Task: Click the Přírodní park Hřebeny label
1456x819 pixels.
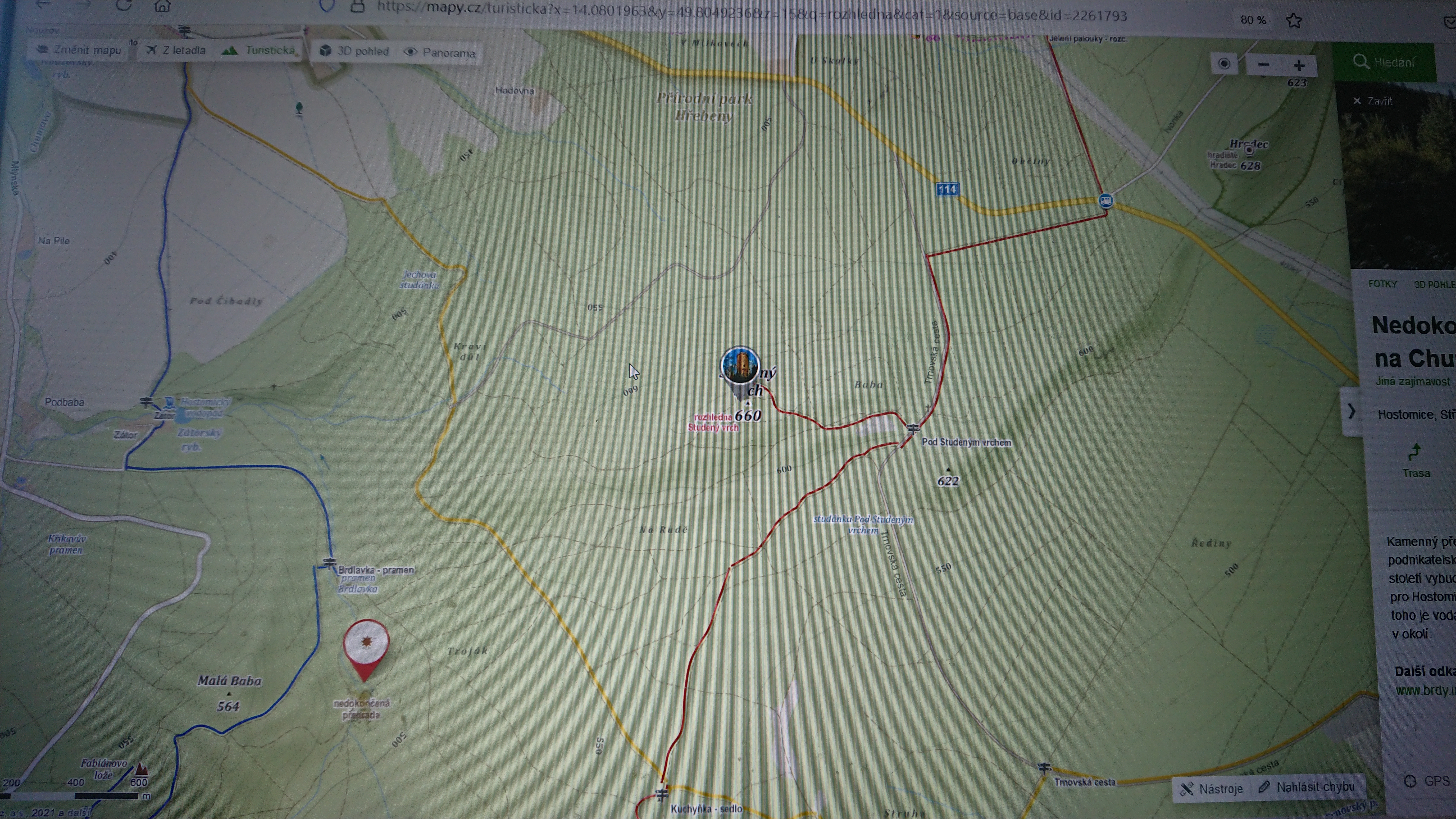Action: coord(704,107)
